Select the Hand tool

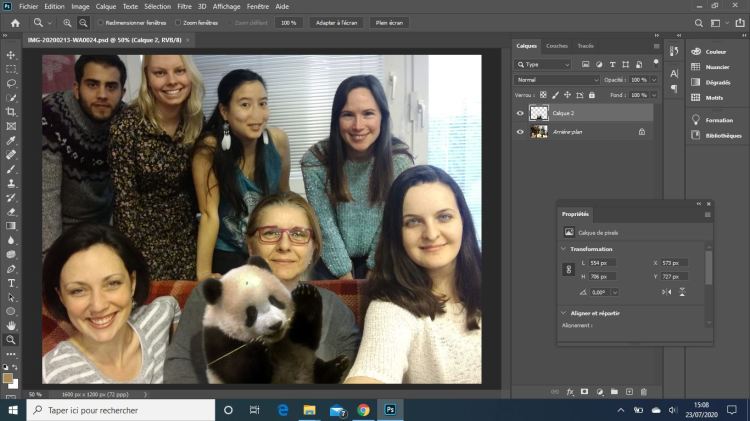click(x=11, y=326)
